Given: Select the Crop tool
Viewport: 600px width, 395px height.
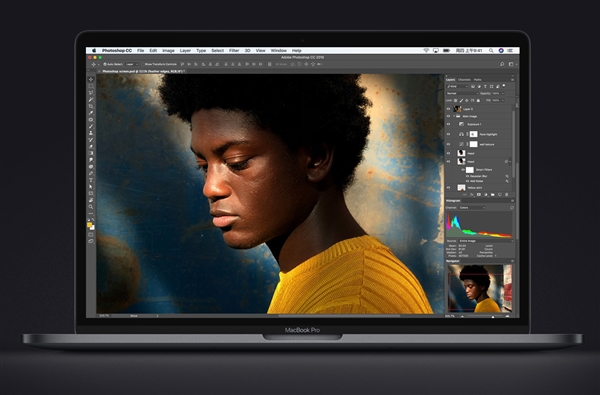Looking at the screenshot, I should (91, 106).
